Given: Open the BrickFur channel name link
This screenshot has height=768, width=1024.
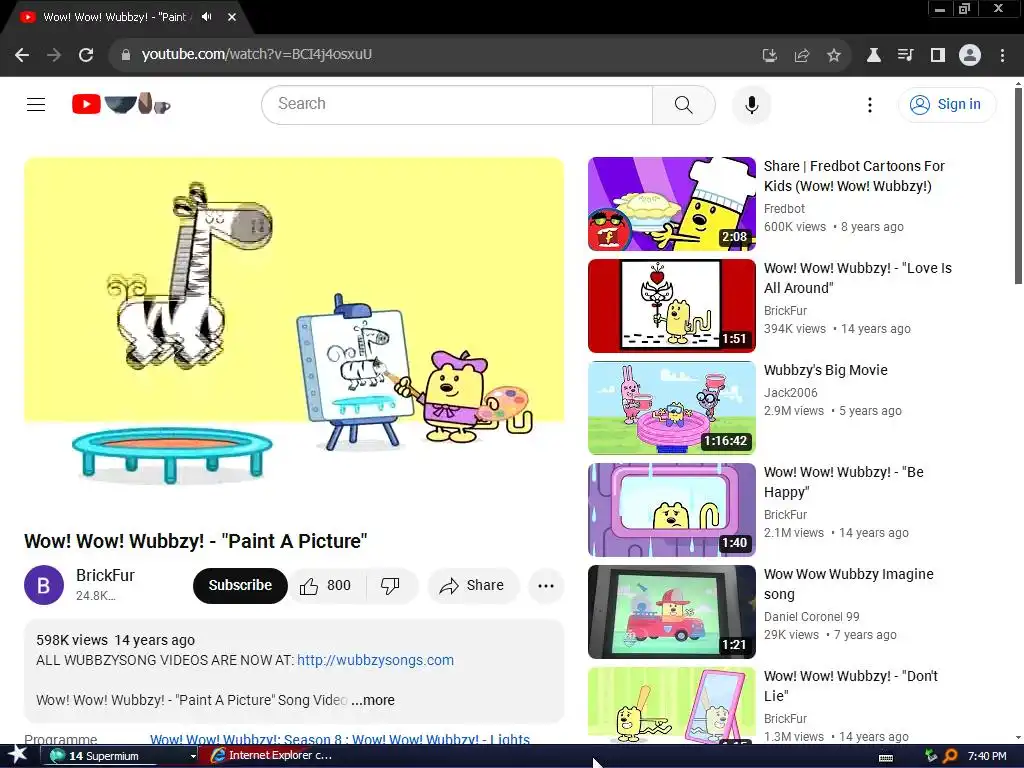Looking at the screenshot, I should [105, 575].
